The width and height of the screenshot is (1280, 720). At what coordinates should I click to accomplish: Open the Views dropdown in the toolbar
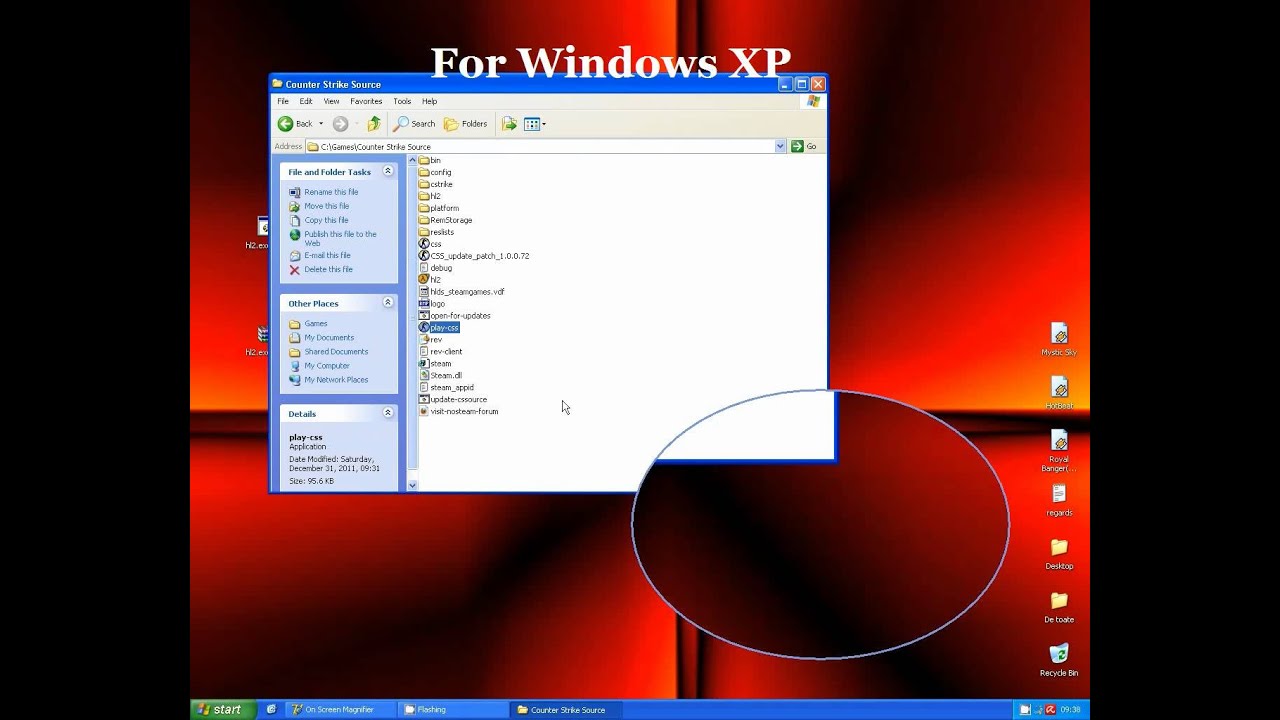tap(535, 124)
